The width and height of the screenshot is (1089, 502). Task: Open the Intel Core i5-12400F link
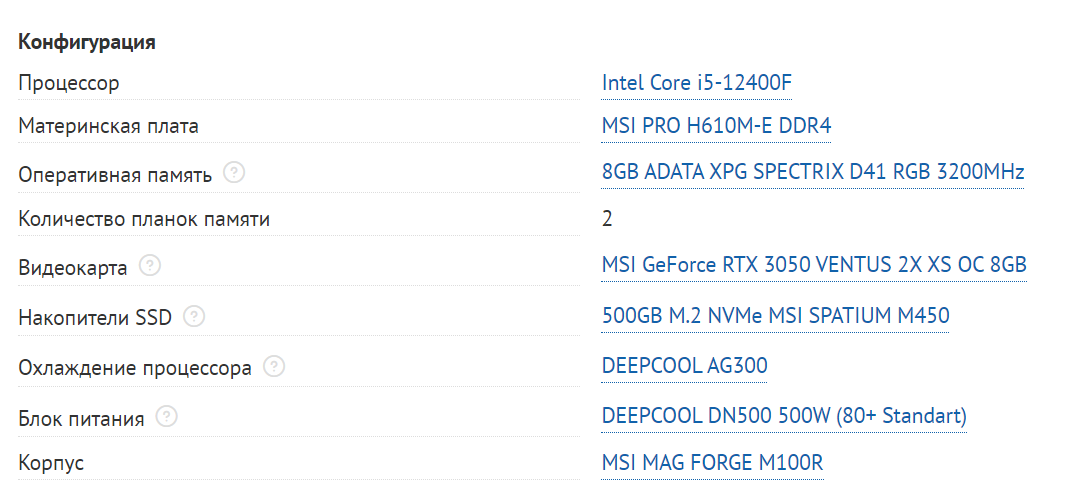pyautogui.click(x=697, y=83)
